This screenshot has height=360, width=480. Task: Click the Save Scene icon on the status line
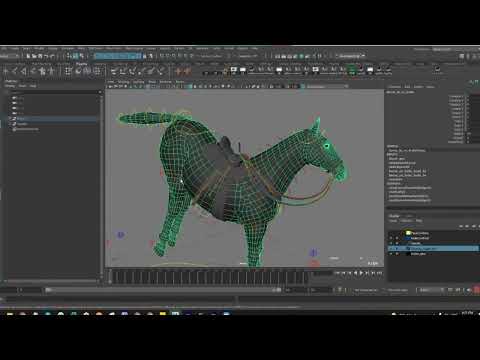point(40,56)
